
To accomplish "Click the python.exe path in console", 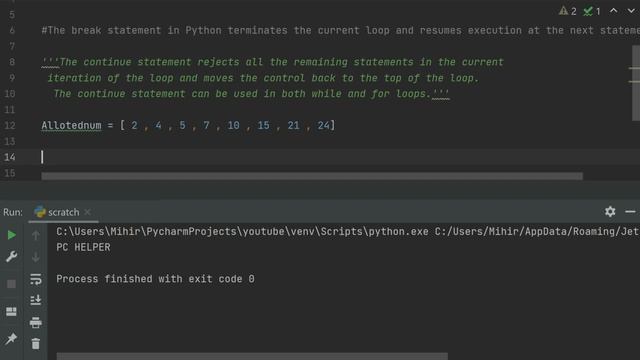I will coord(242,232).
